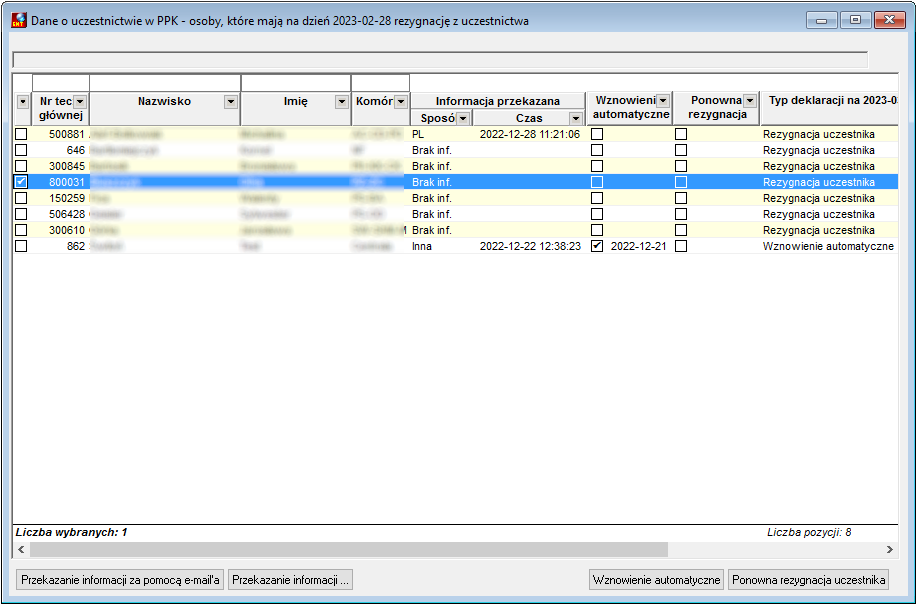Screen dimensions: 917x605
Task: Open the Wznowienie automatyczne filter dropdown
Action: tap(663, 101)
